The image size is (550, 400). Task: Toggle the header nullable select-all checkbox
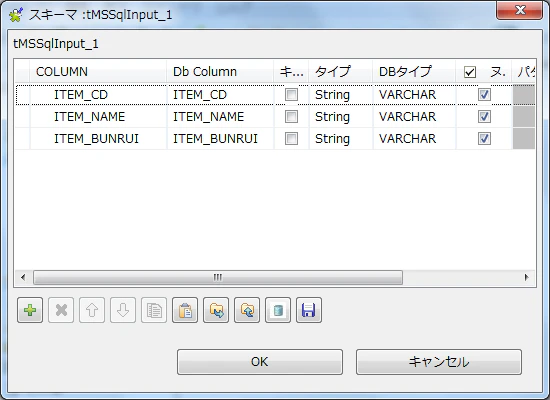coord(470,72)
